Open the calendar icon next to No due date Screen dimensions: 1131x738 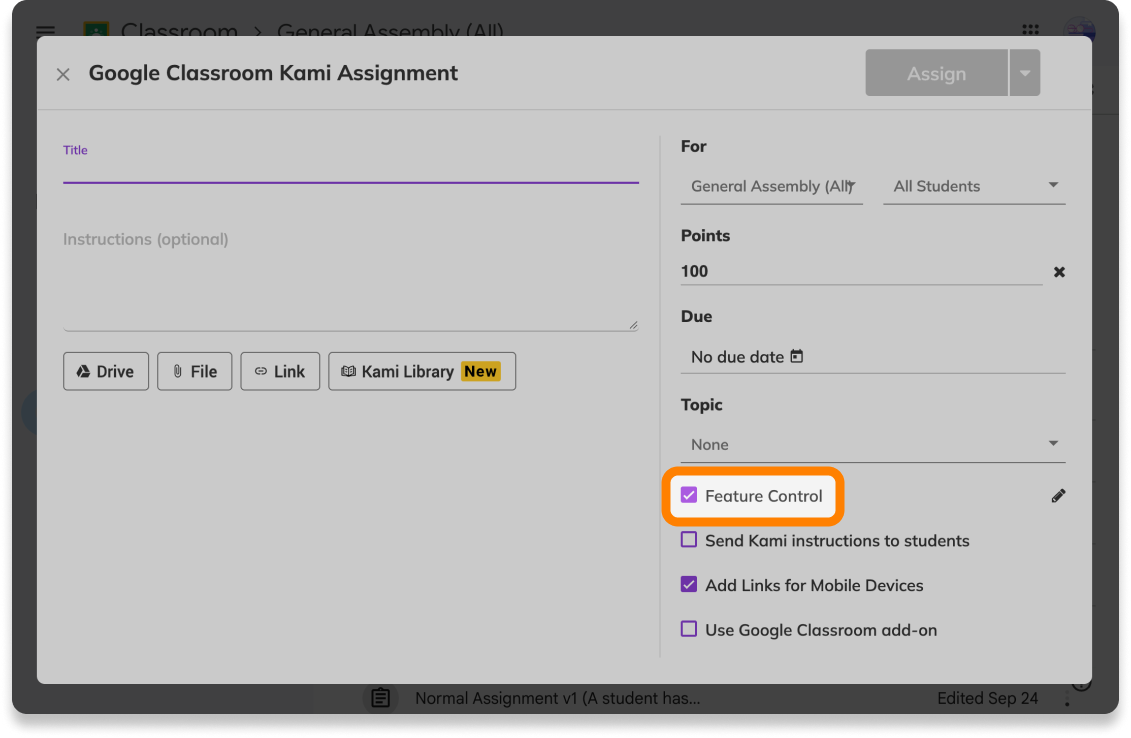tap(796, 356)
